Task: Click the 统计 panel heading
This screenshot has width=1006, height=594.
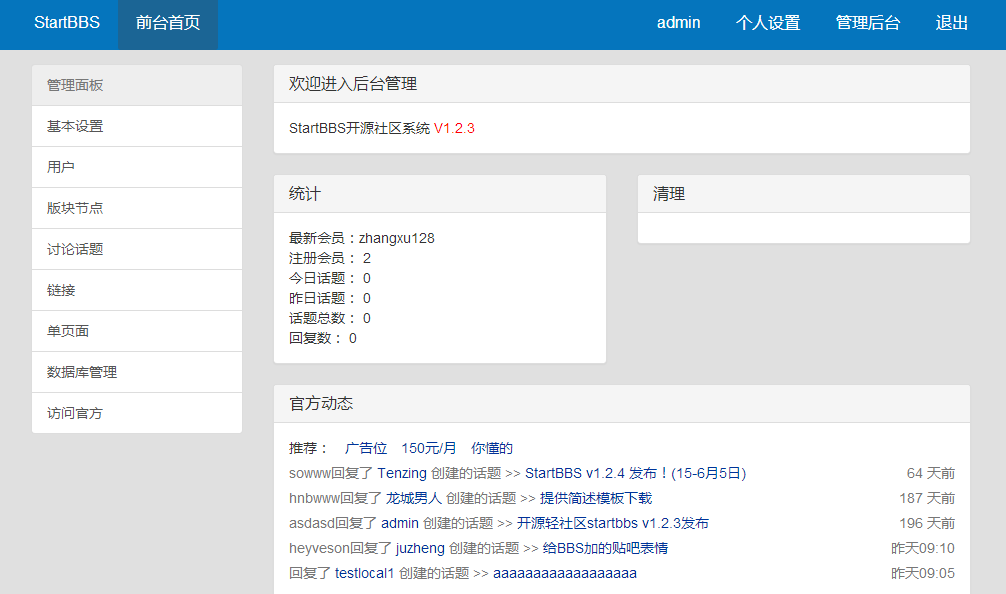Action: (305, 194)
